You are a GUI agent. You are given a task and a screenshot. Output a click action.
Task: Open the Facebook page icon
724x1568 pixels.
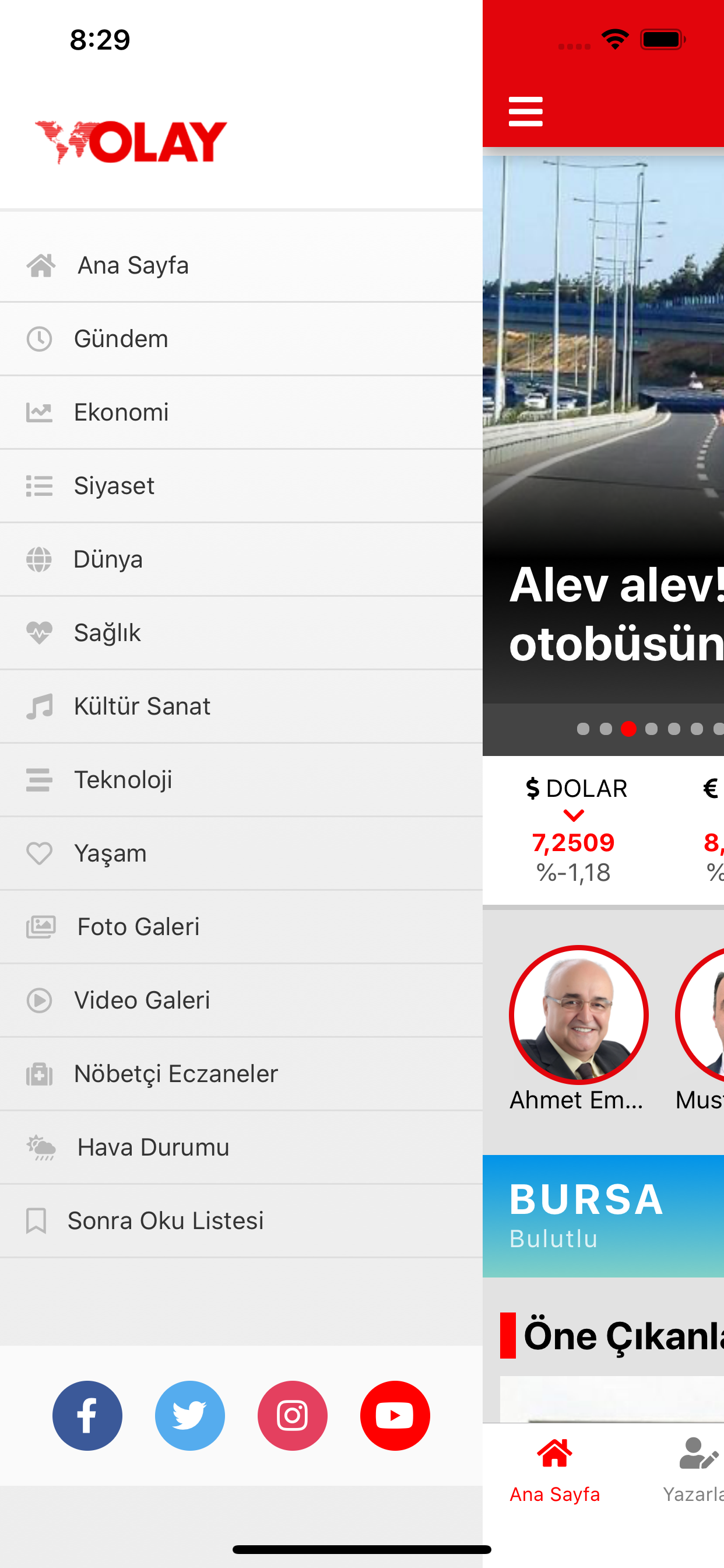pos(87,1415)
